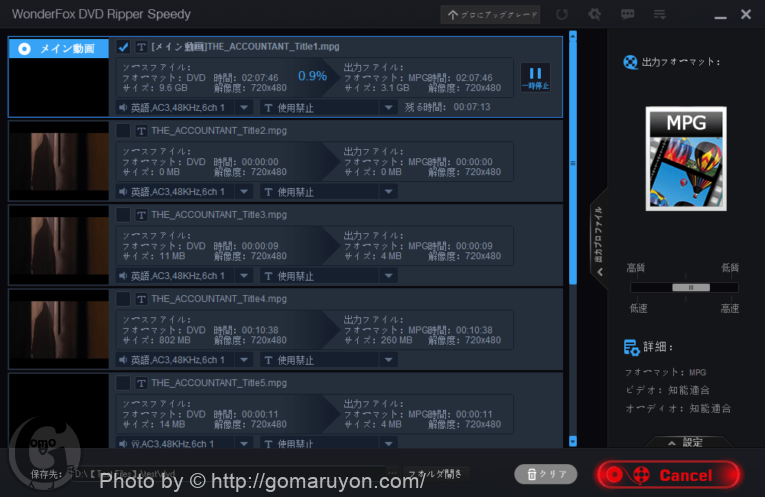The width and height of the screenshot is (765, 497).
Task: Pause conversion with the 一時停止 button
Action: (x=535, y=78)
